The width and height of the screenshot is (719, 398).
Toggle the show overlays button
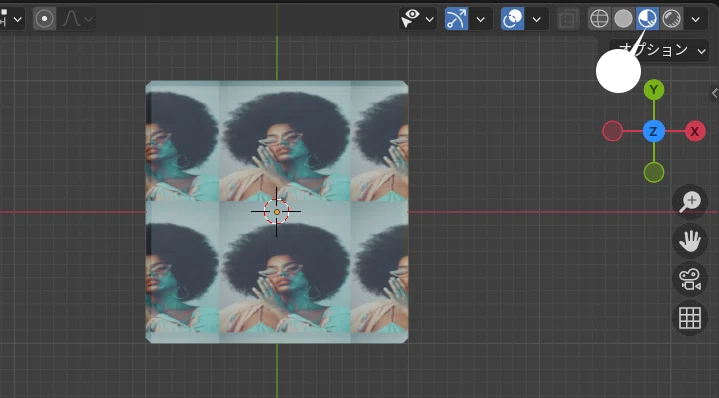512,19
